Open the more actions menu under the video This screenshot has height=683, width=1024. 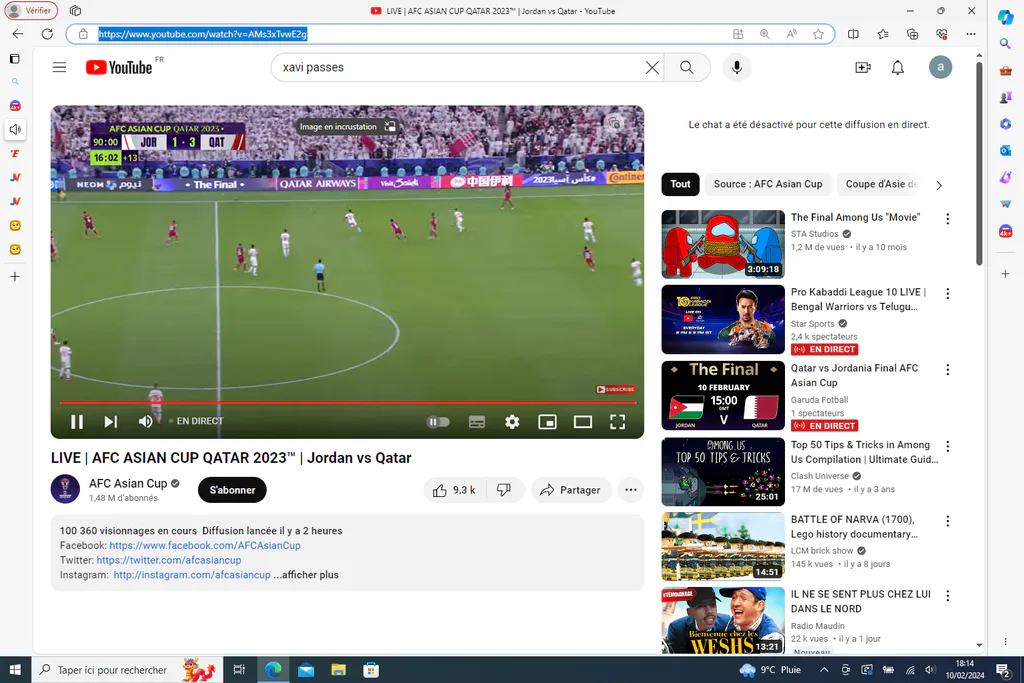[630, 490]
